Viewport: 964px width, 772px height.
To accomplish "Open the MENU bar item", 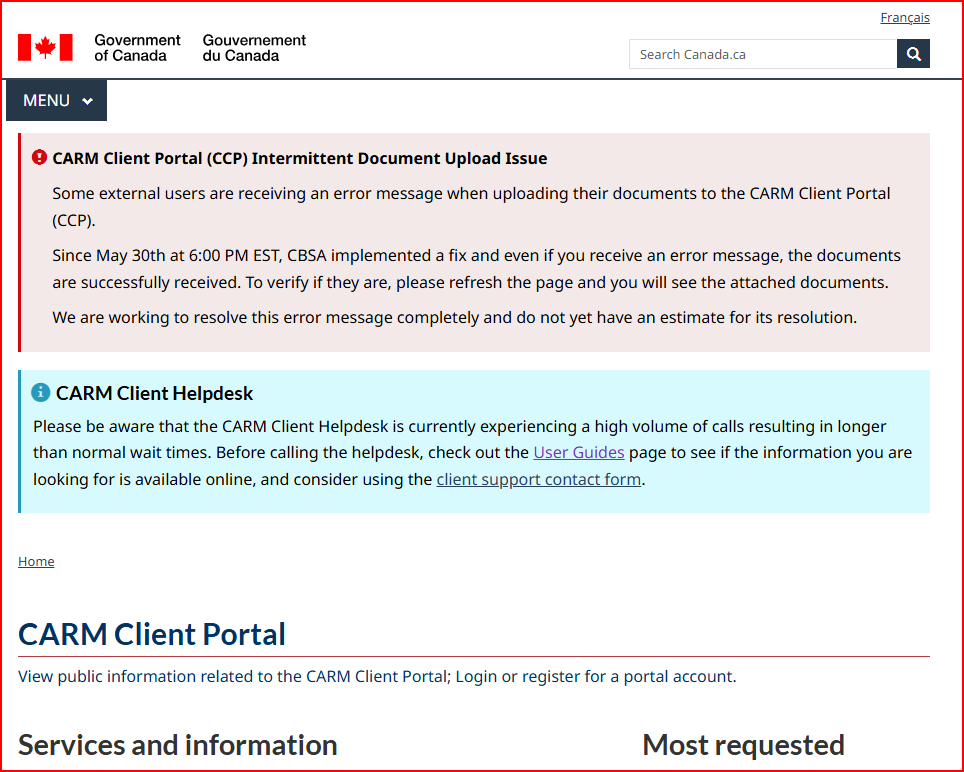I will tap(45, 100).
